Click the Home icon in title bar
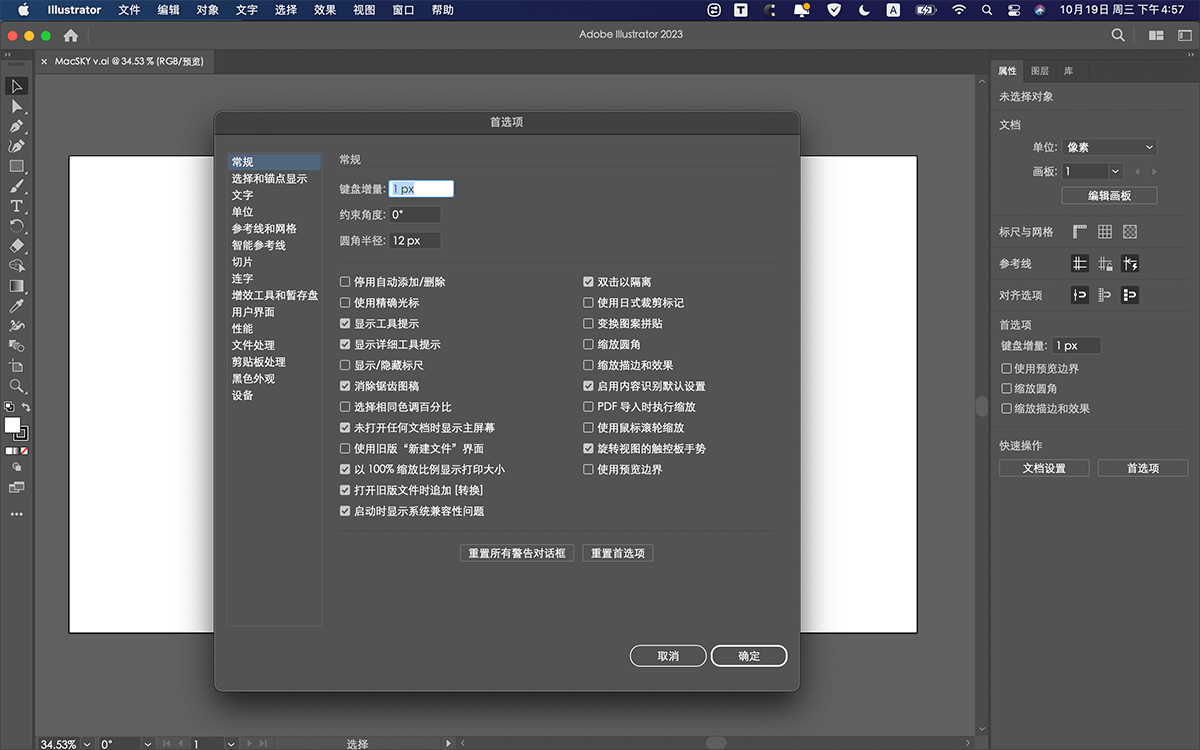 pos(71,35)
